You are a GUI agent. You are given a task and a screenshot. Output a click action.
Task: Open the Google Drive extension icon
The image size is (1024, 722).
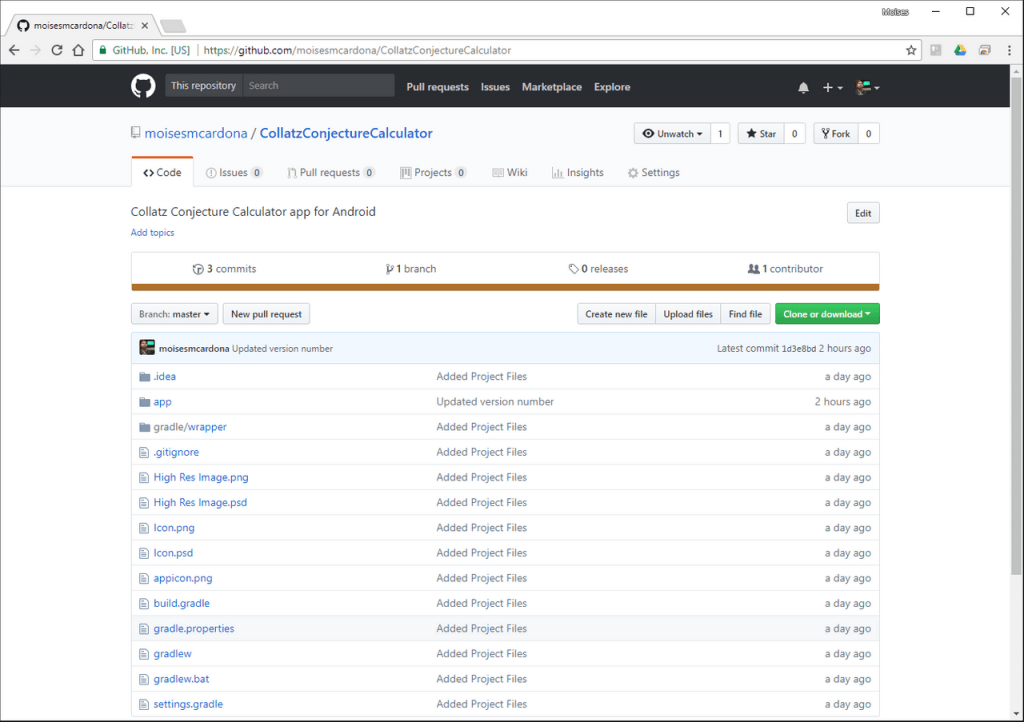[x=960, y=50]
